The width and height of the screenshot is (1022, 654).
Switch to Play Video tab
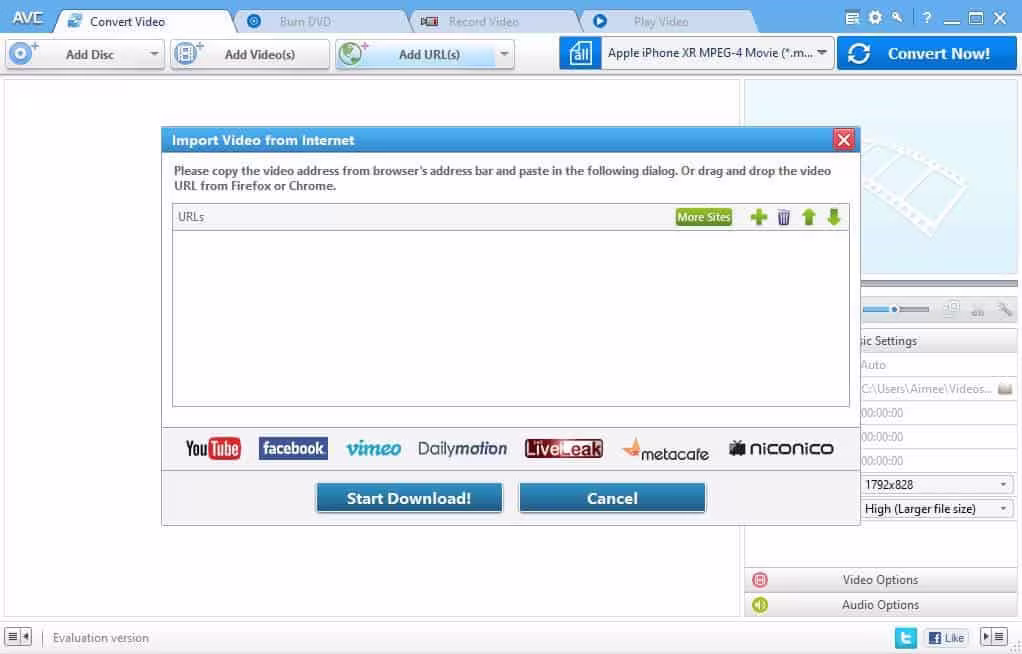click(667, 22)
